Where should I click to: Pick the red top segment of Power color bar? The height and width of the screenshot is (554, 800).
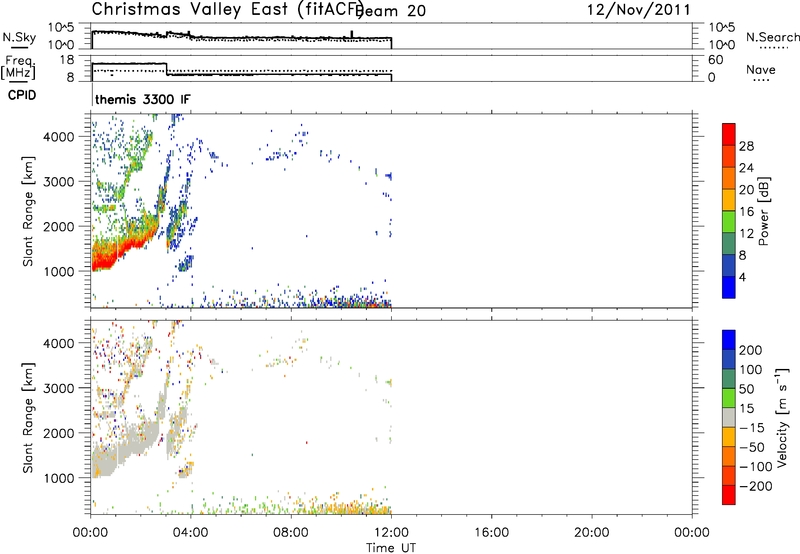(729, 135)
